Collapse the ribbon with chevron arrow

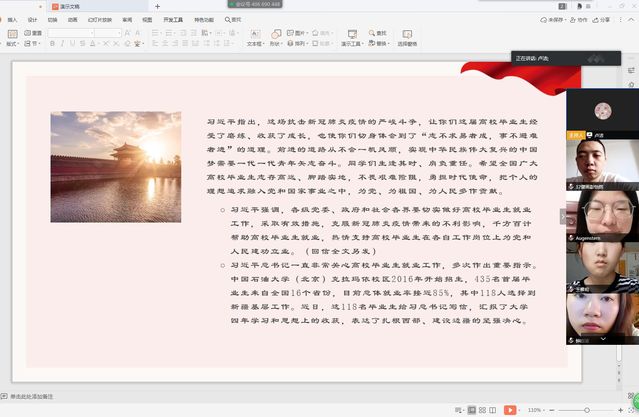pos(630,19)
